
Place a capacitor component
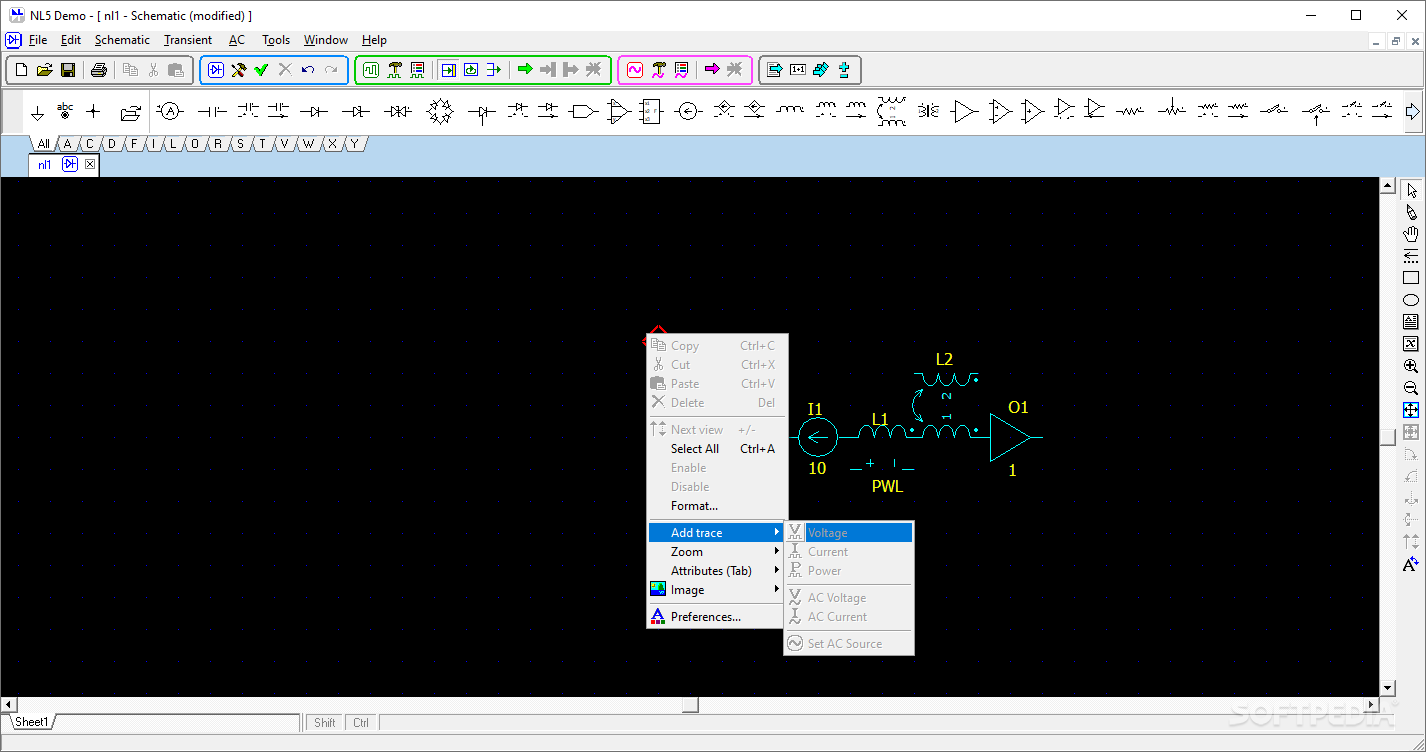click(x=211, y=112)
